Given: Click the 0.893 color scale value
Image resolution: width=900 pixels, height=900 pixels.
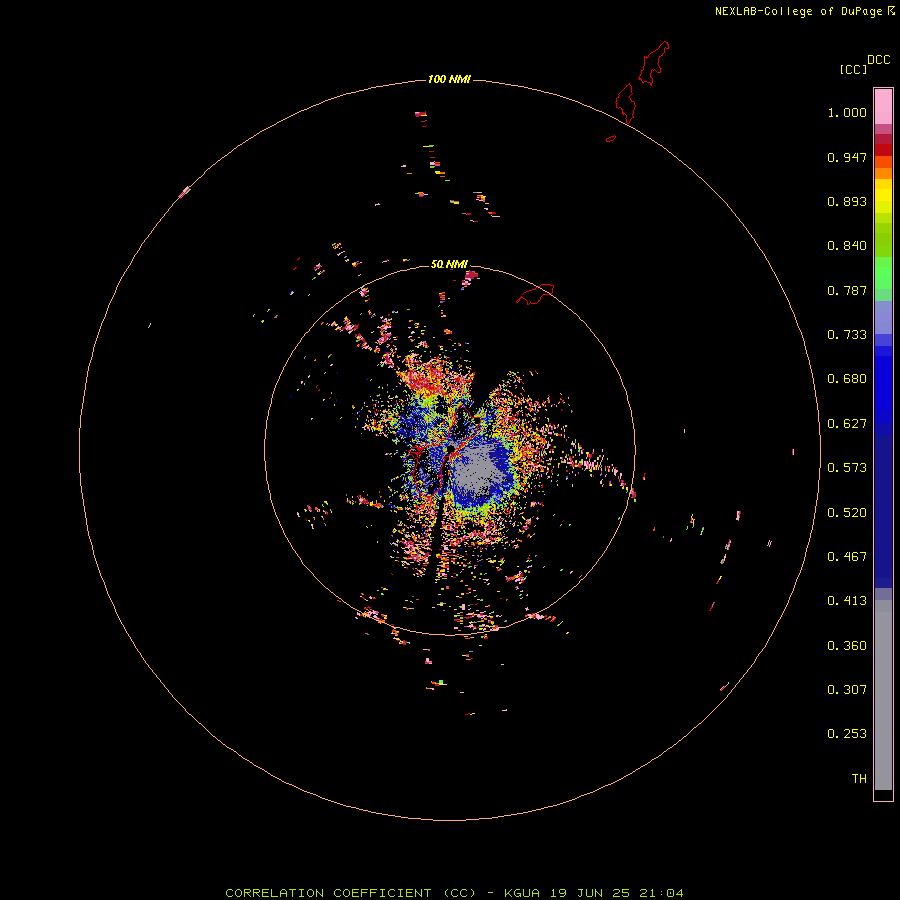Looking at the screenshot, I should (847, 201).
